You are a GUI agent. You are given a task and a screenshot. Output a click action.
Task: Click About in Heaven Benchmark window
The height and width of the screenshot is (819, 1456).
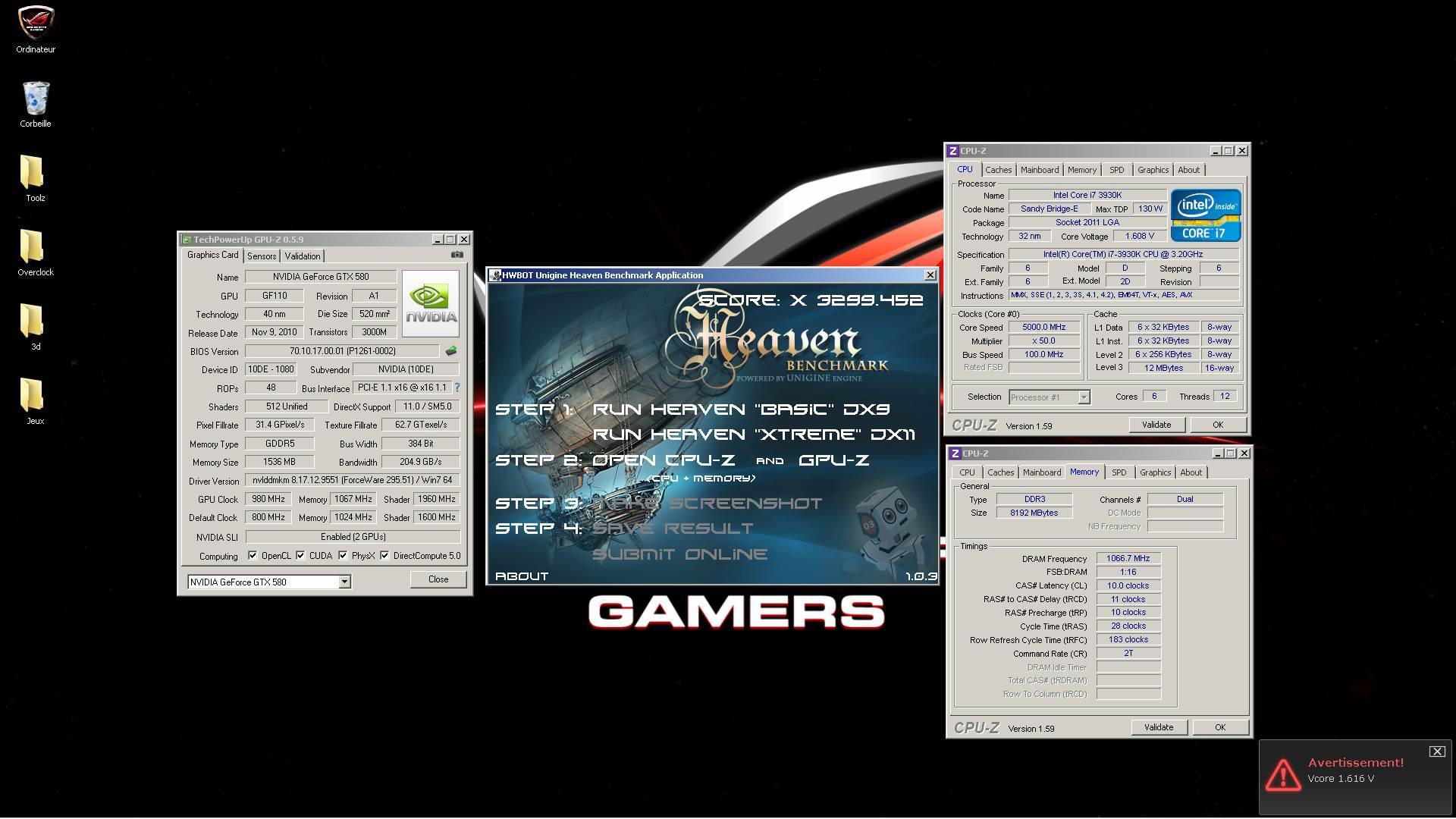point(522,576)
